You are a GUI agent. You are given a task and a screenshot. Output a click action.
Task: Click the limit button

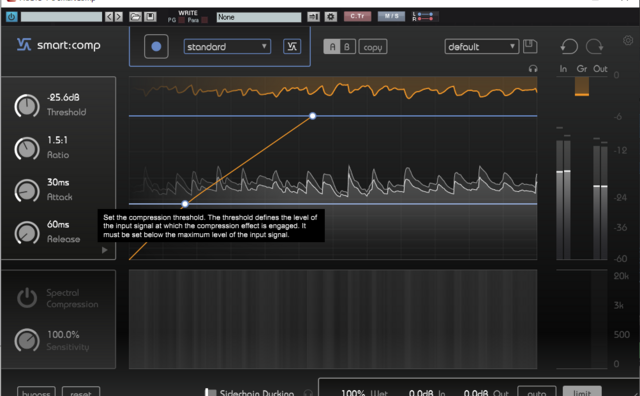582,392
